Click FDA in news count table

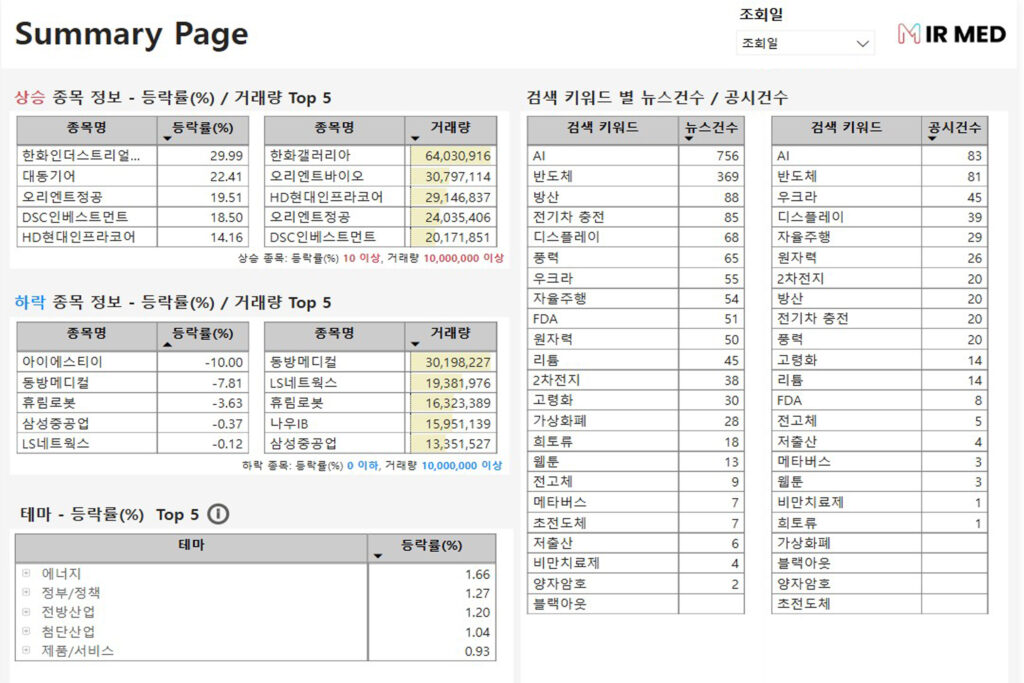[x=545, y=319]
